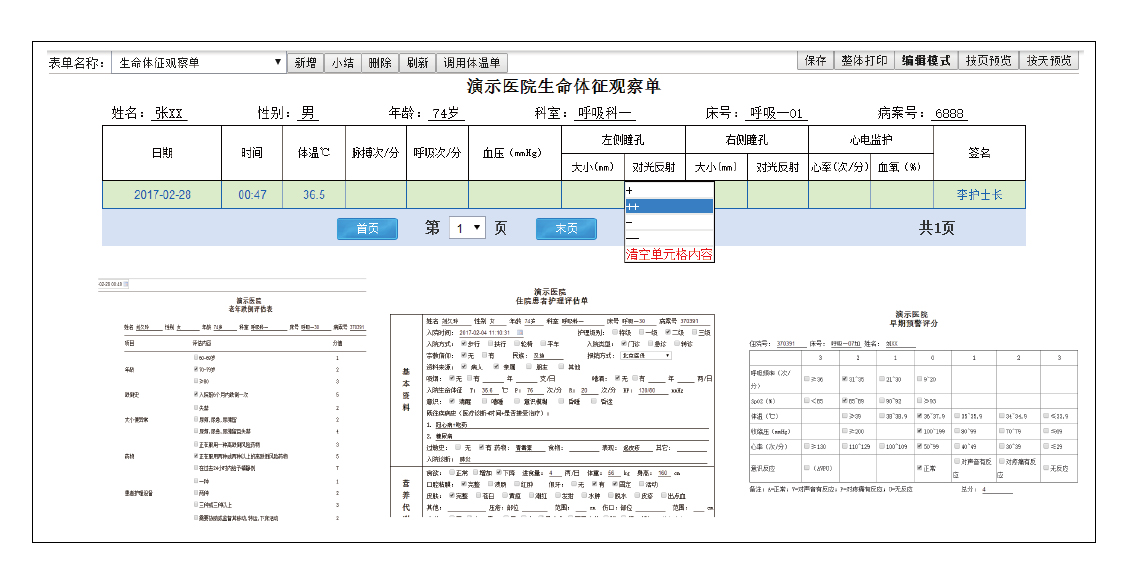Click 刷新 to refresh the form
1128x572 pixels.
pyautogui.click(x=417, y=62)
